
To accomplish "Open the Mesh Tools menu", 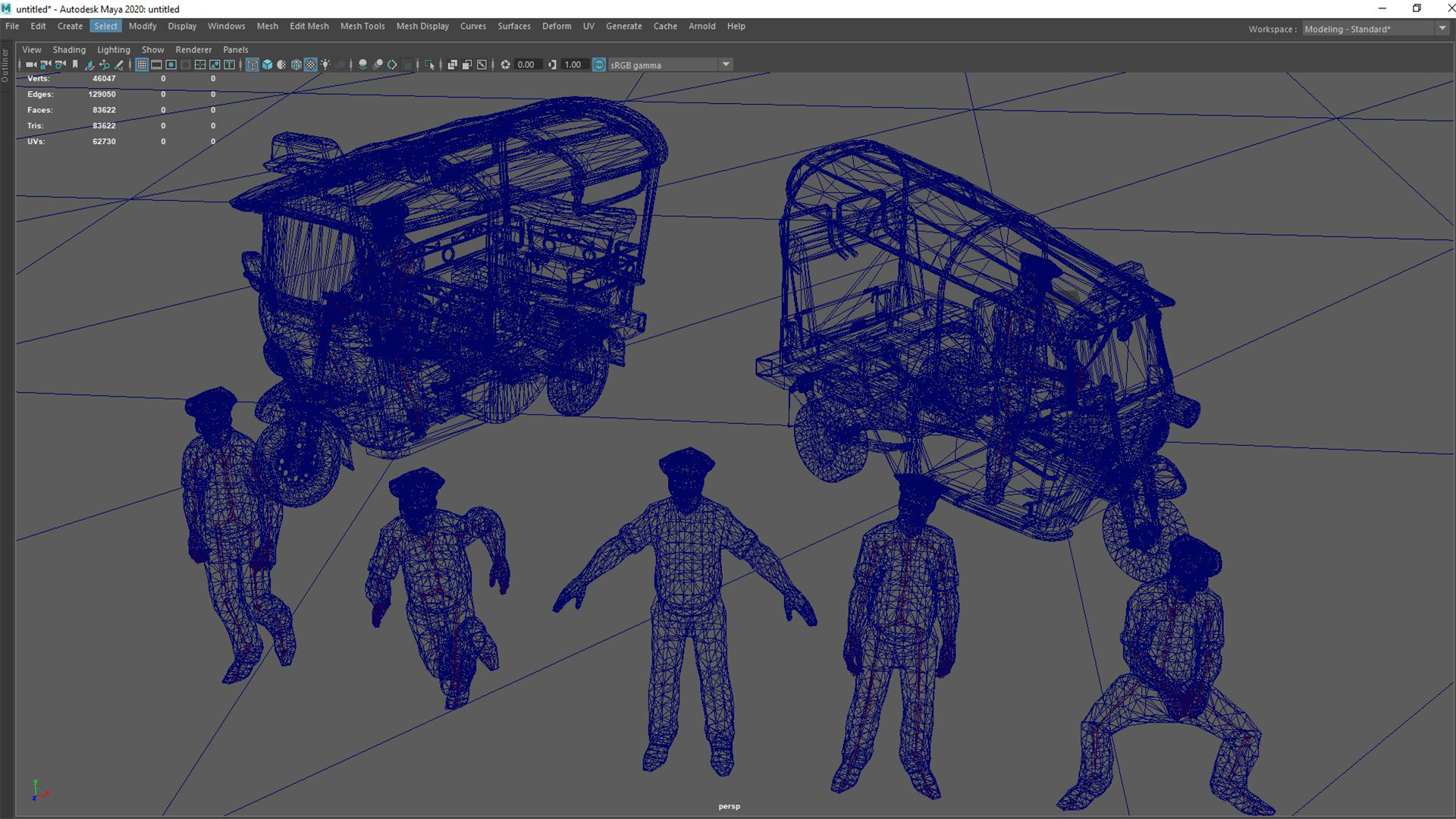I will 362,26.
